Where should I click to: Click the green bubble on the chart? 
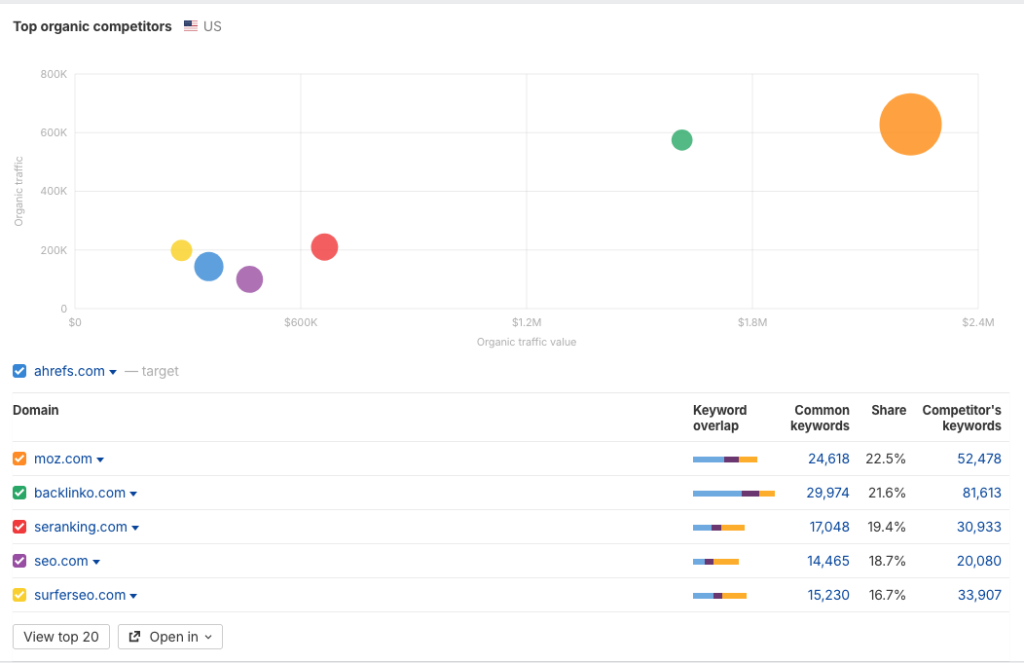point(682,140)
